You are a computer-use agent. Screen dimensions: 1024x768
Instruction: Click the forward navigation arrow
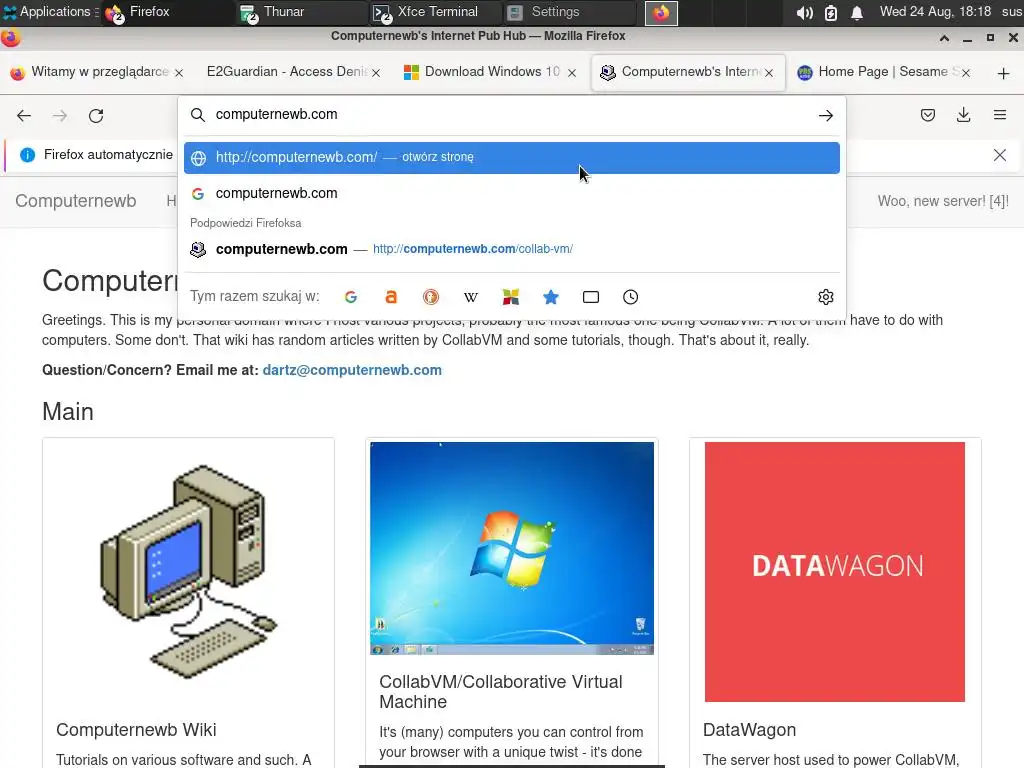[x=60, y=116]
